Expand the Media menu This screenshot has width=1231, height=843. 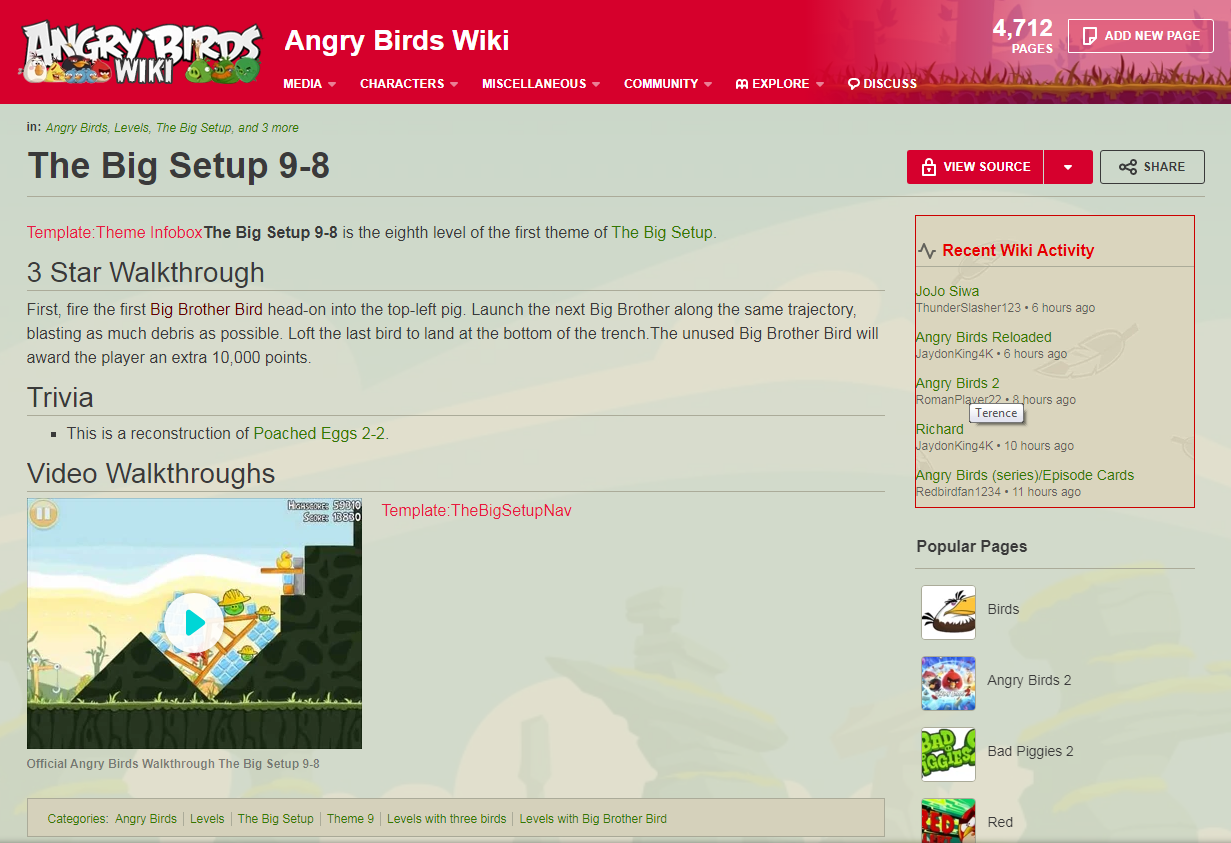tap(310, 84)
